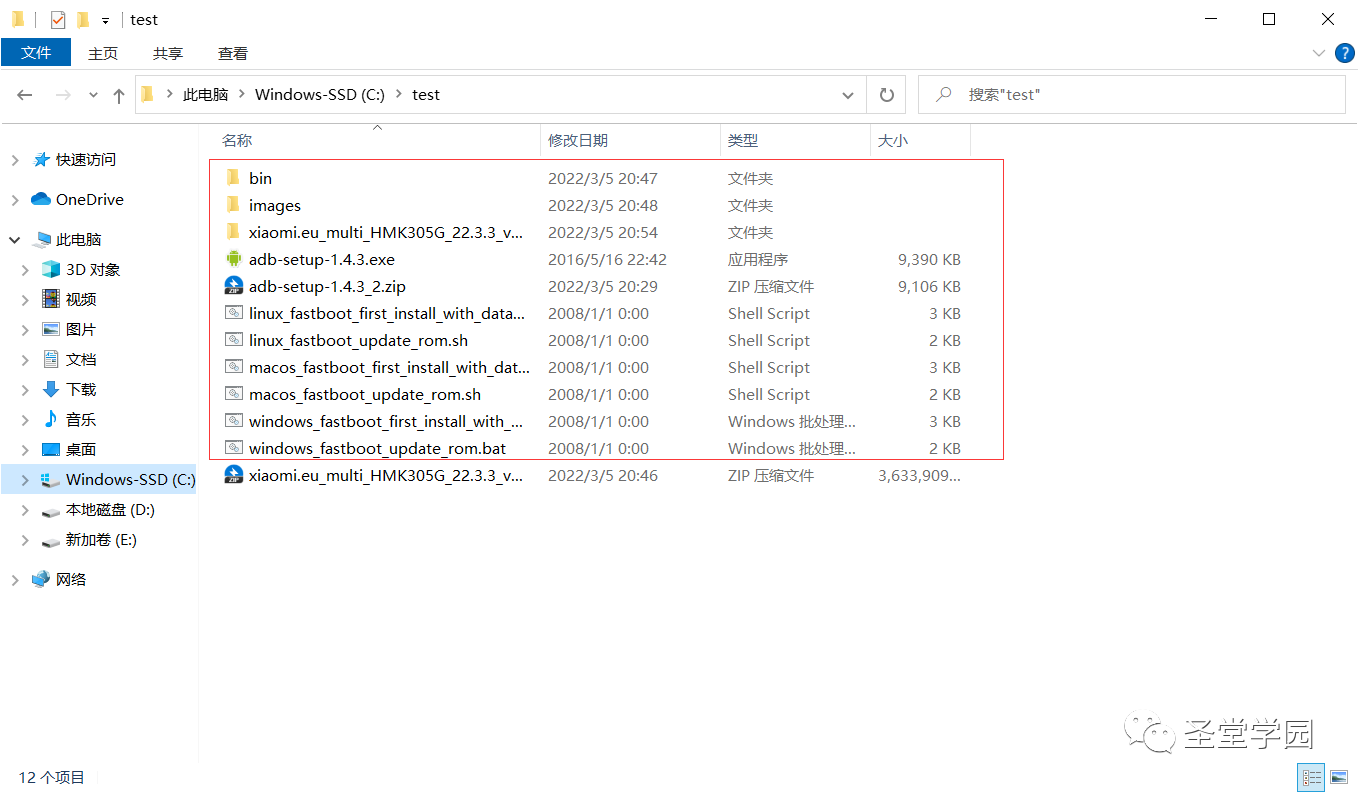This screenshot has height=793, width=1359.
Task: Switch to details view layout
Action: (x=1312, y=777)
